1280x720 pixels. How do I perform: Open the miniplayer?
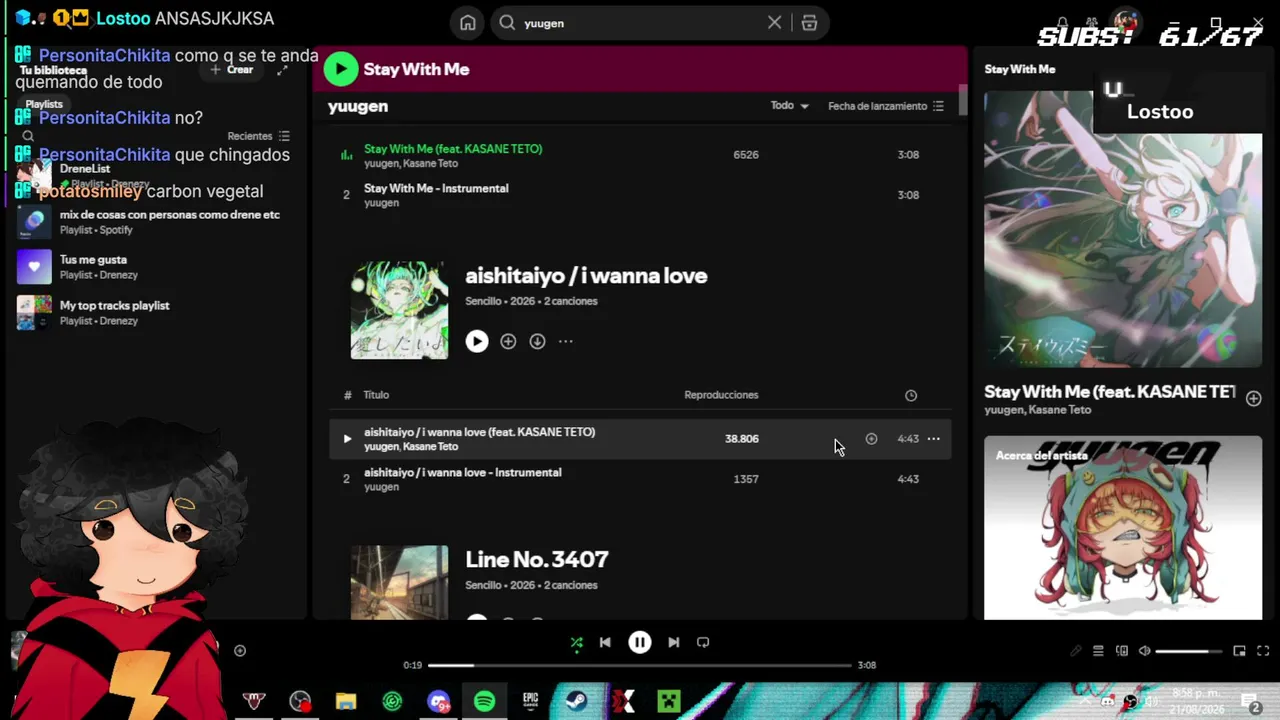(1239, 651)
